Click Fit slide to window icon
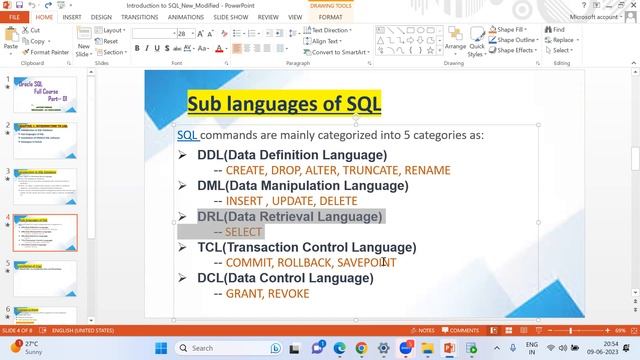The width and height of the screenshot is (640, 360). pos(634,330)
